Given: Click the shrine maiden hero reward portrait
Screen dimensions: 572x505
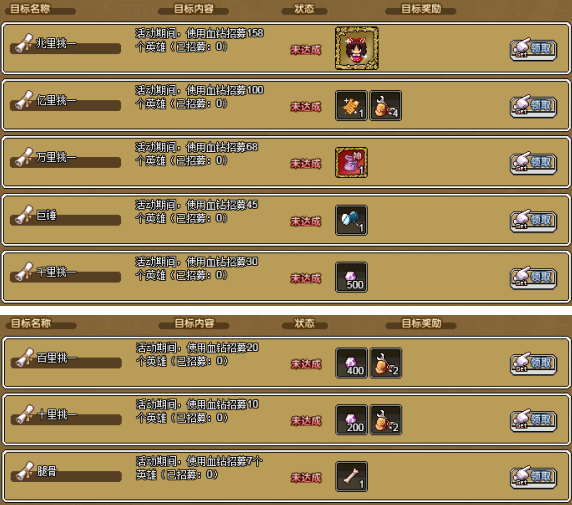Looking at the screenshot, I should click(356, 48).
